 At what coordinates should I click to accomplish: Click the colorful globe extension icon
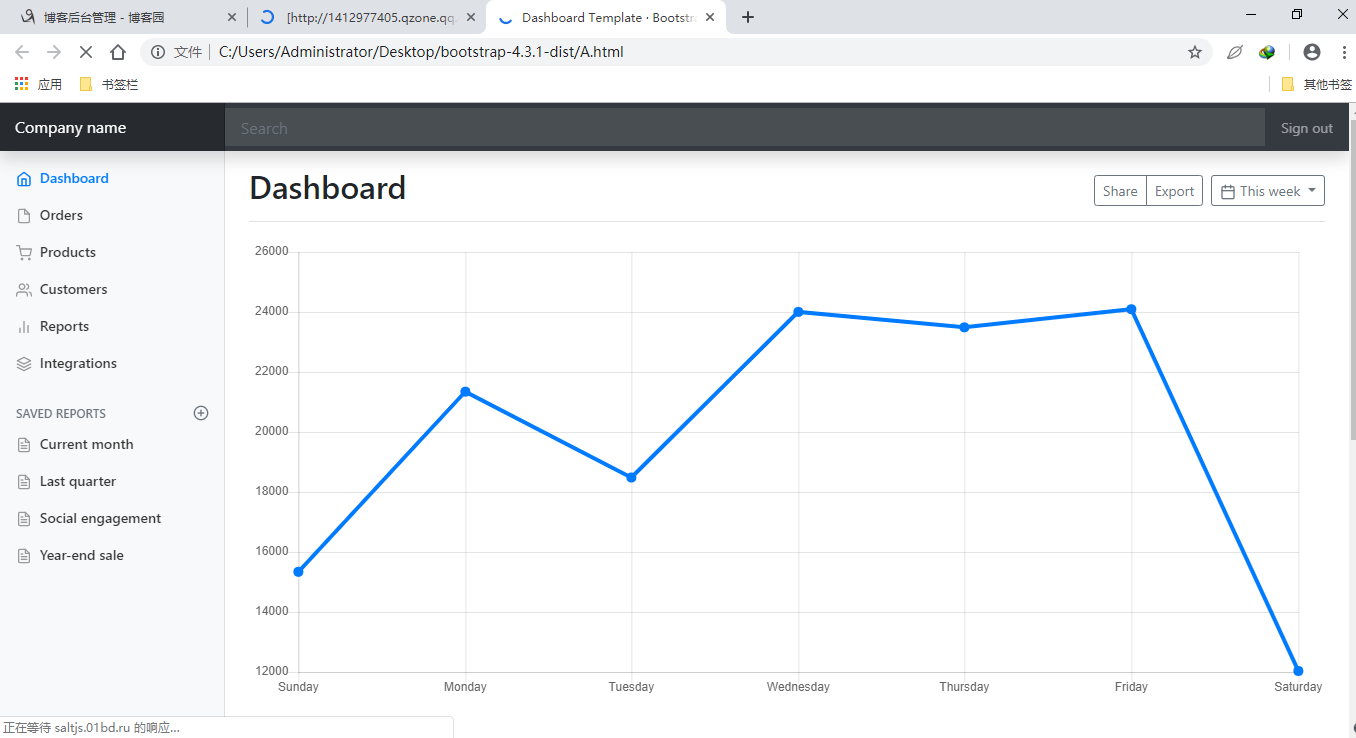[1267, 52]
